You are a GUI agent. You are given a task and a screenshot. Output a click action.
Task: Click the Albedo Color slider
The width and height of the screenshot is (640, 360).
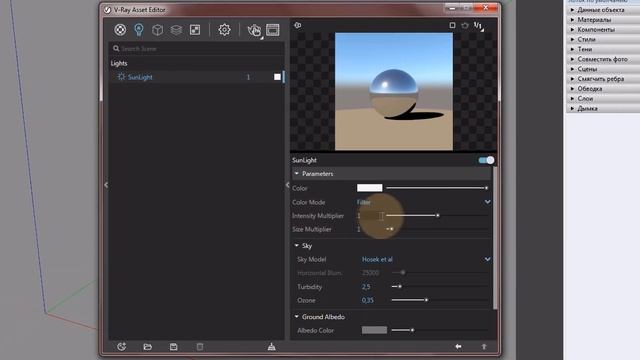[x=440, y=330]
